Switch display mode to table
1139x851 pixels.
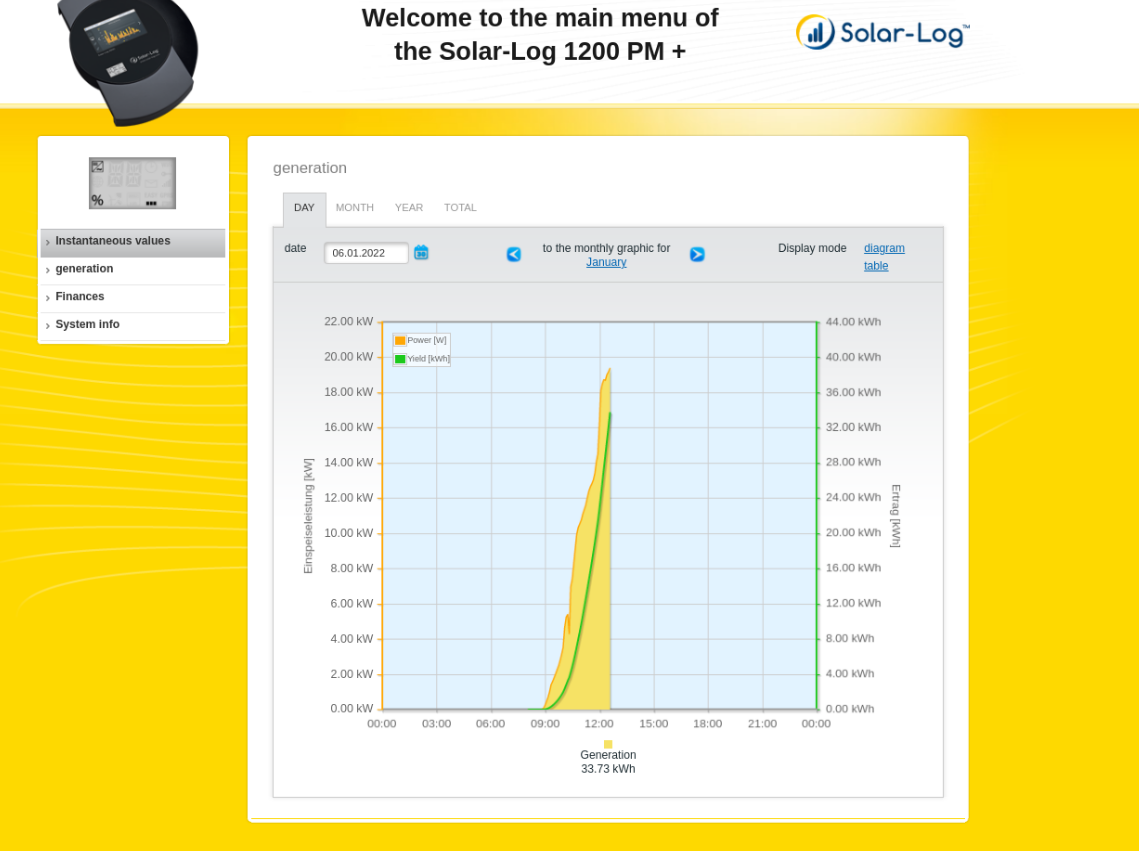click(x=876, y=266)
